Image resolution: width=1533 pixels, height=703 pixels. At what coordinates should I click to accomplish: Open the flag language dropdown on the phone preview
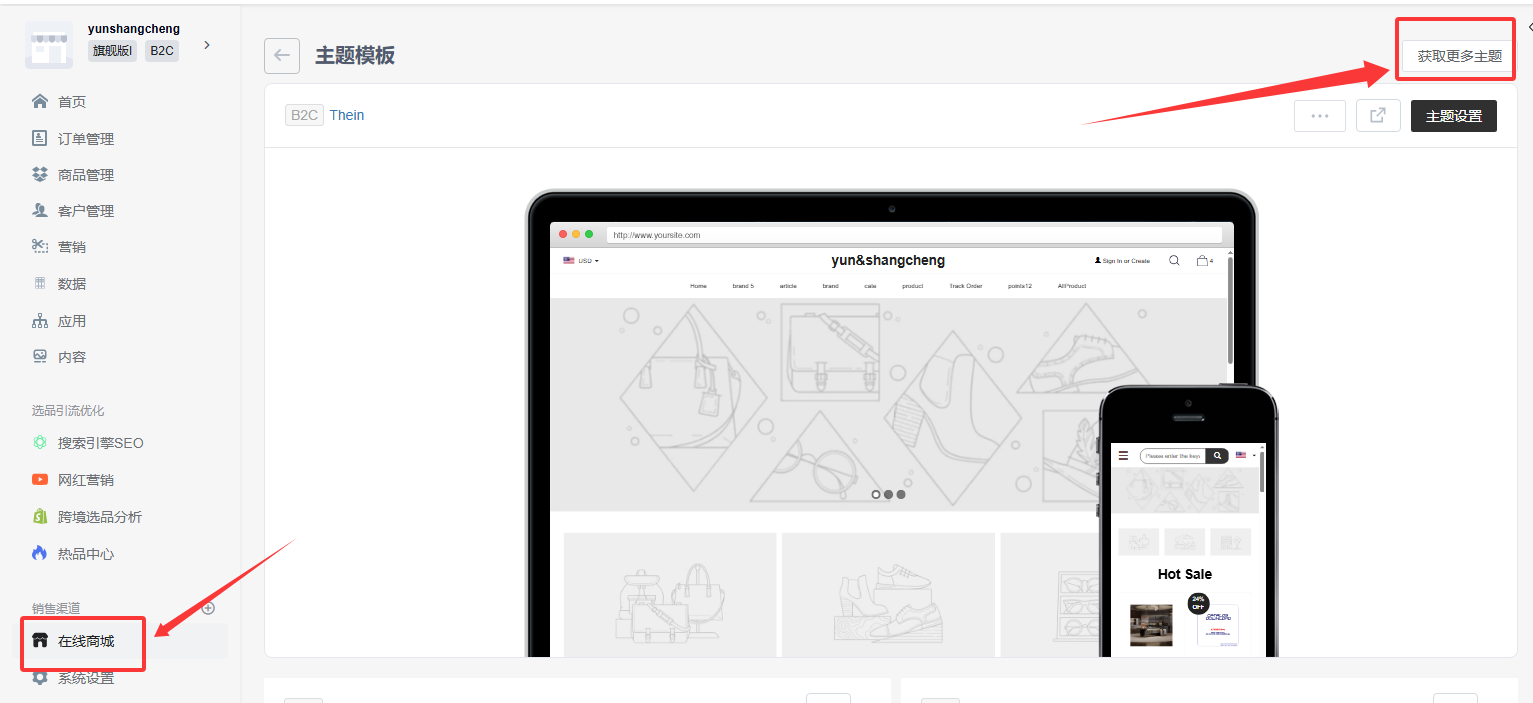1246,455
